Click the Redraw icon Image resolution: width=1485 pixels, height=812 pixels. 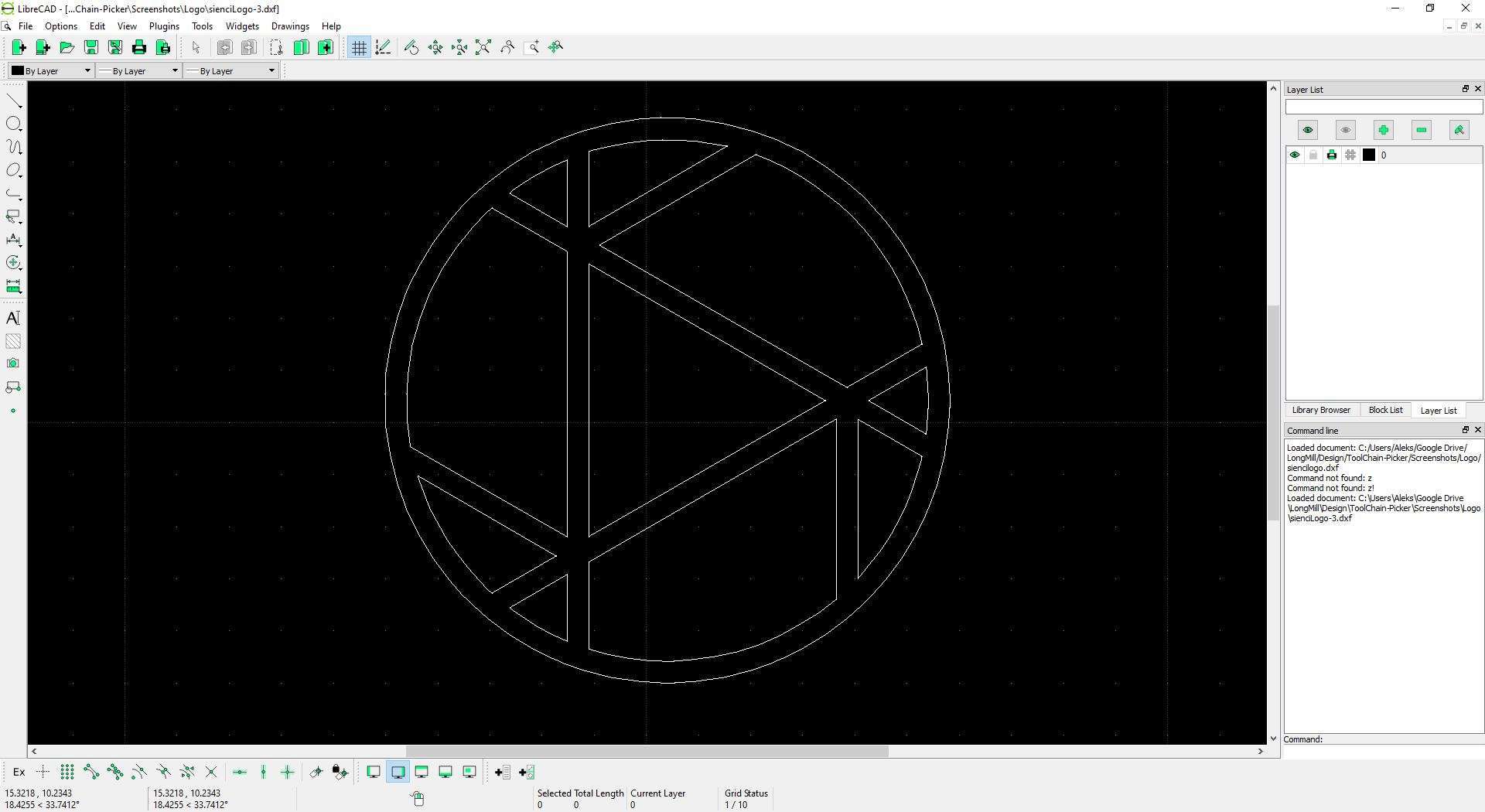coord(411,48)
